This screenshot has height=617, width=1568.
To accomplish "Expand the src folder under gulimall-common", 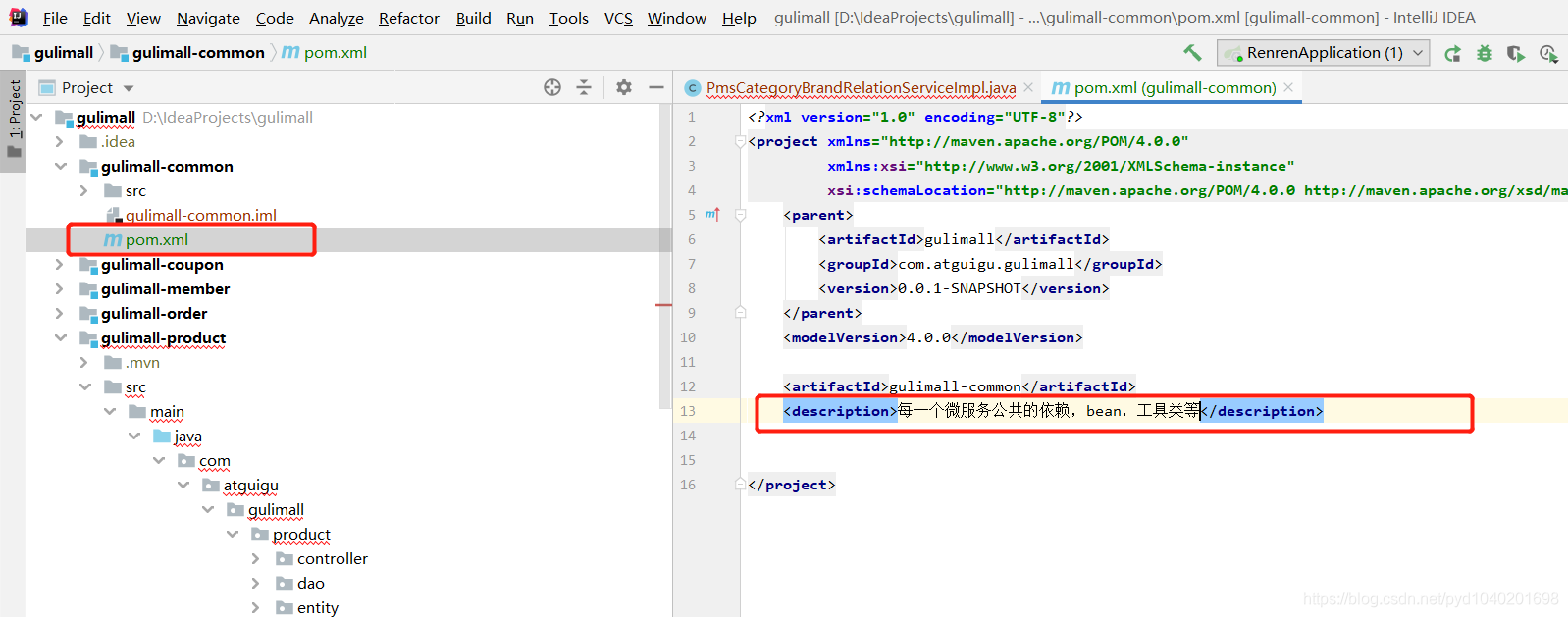I will click(x=84, y=190).
